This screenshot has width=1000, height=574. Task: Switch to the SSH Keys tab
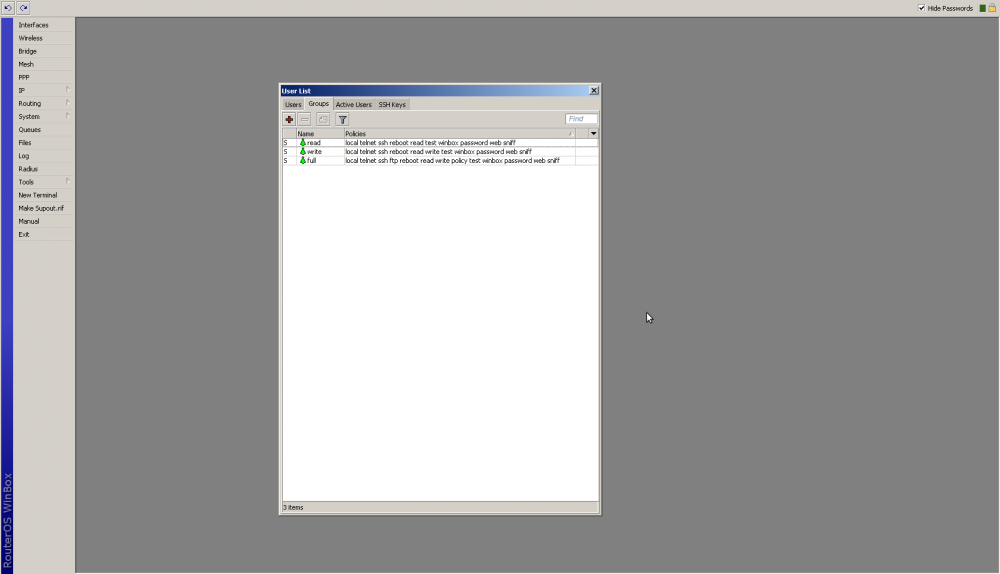(392, 104)
